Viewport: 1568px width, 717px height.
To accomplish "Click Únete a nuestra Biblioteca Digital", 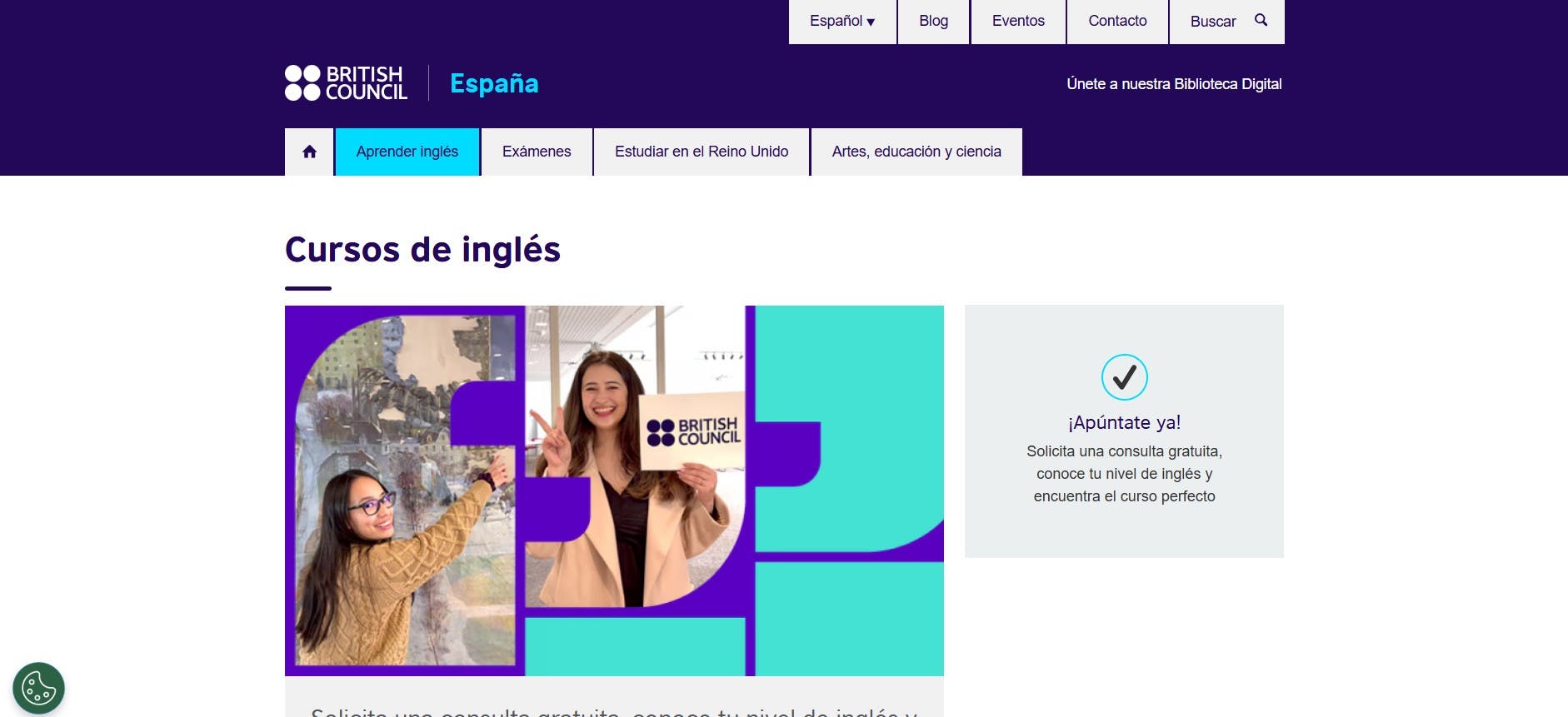I will point(1174,84).
